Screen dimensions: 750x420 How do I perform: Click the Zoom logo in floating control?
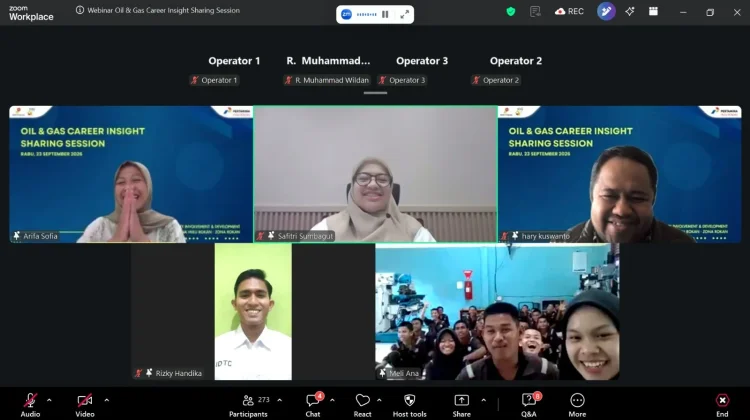pyautogui.click(x=346, y=14)
